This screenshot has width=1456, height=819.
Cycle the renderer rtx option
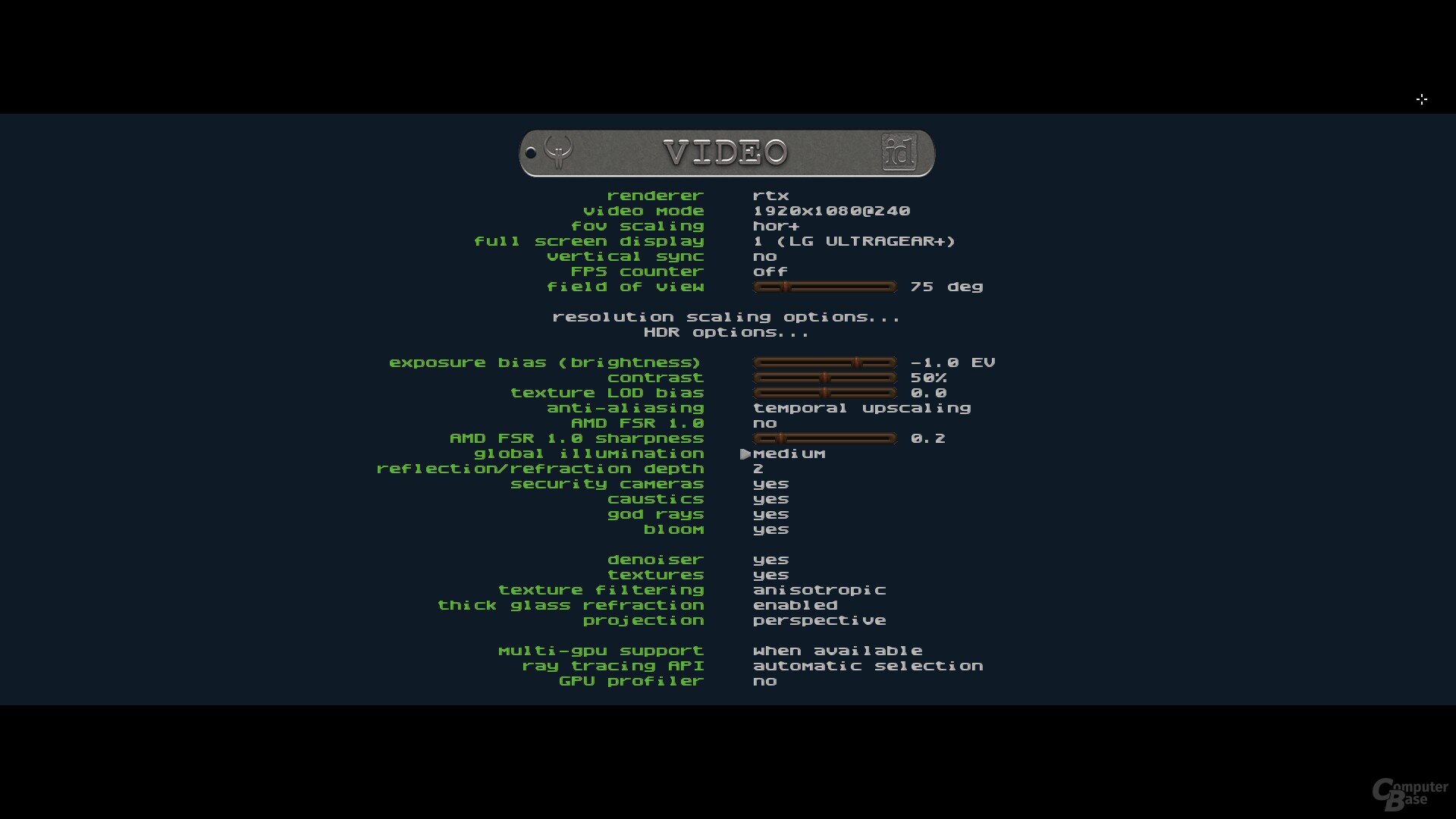[770, 196]
